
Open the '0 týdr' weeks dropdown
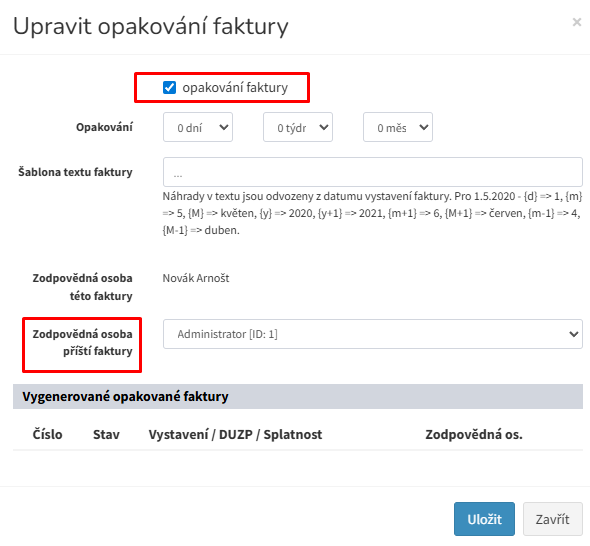[298, 127]
